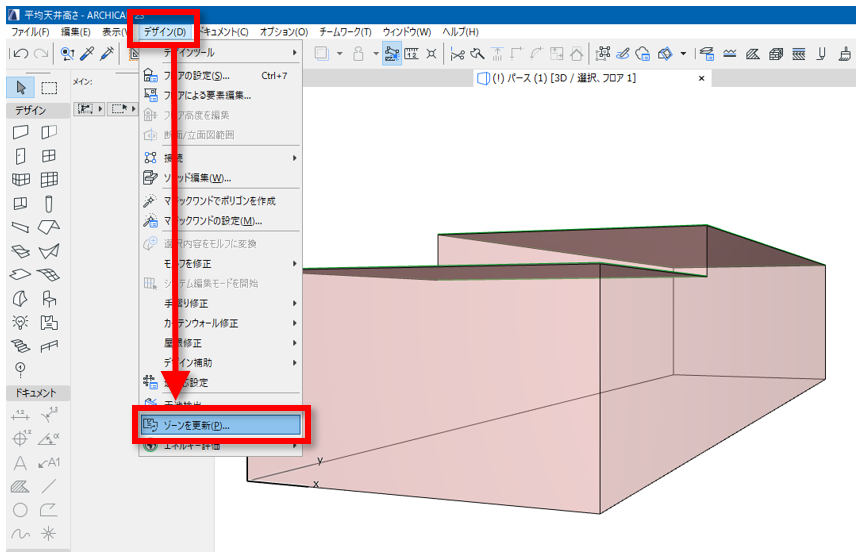Image resolution: width=866 pixels, height=559 pixels.
Task: Expand the marquee selection method flyout
Action: 133,109
